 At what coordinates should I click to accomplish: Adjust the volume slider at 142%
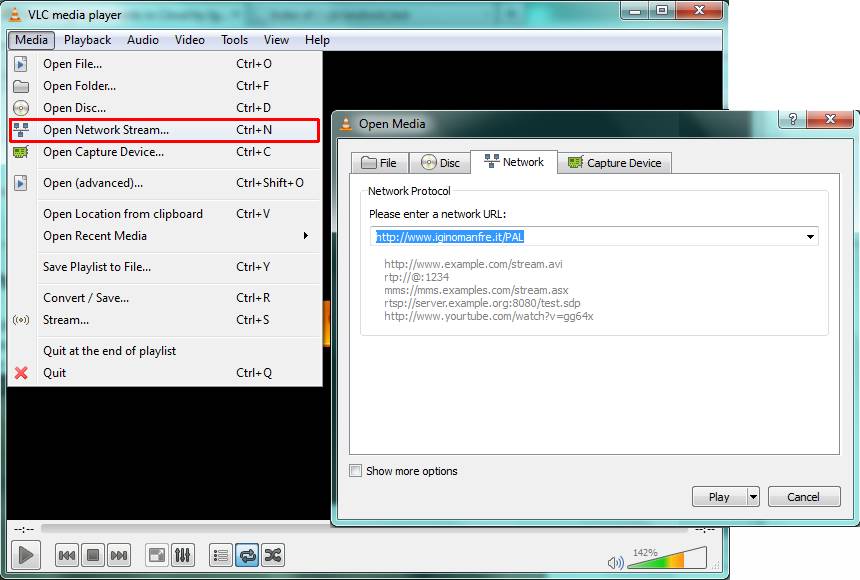pyautogui.click(x=667, y=558)
